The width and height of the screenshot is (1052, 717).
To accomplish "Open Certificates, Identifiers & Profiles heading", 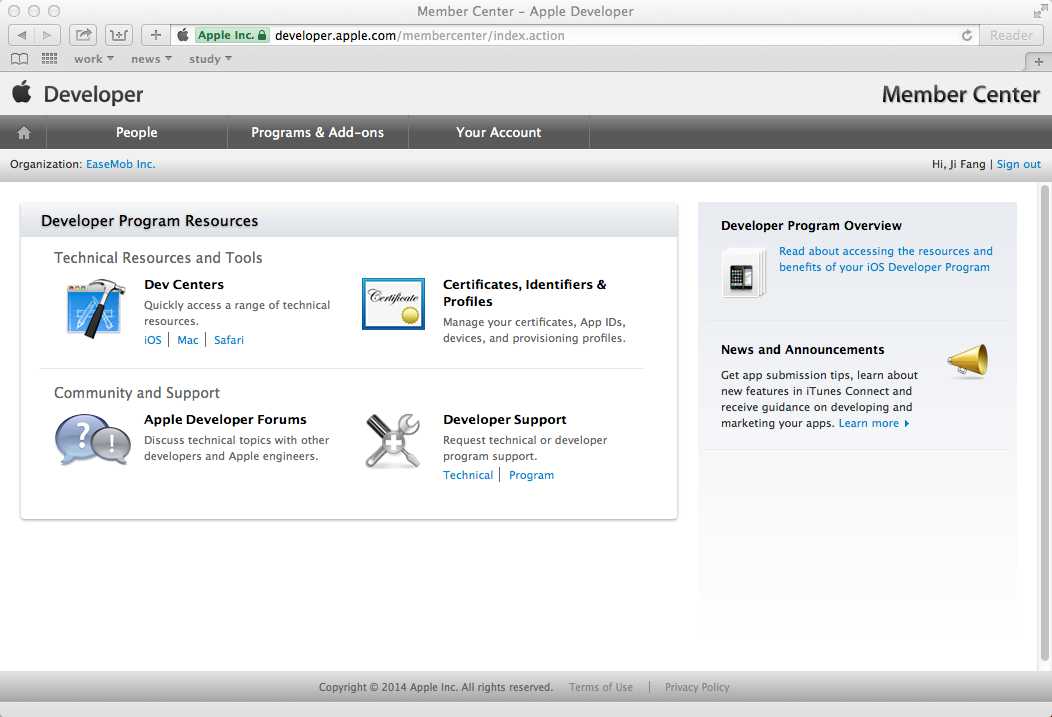I will [525, 293].
